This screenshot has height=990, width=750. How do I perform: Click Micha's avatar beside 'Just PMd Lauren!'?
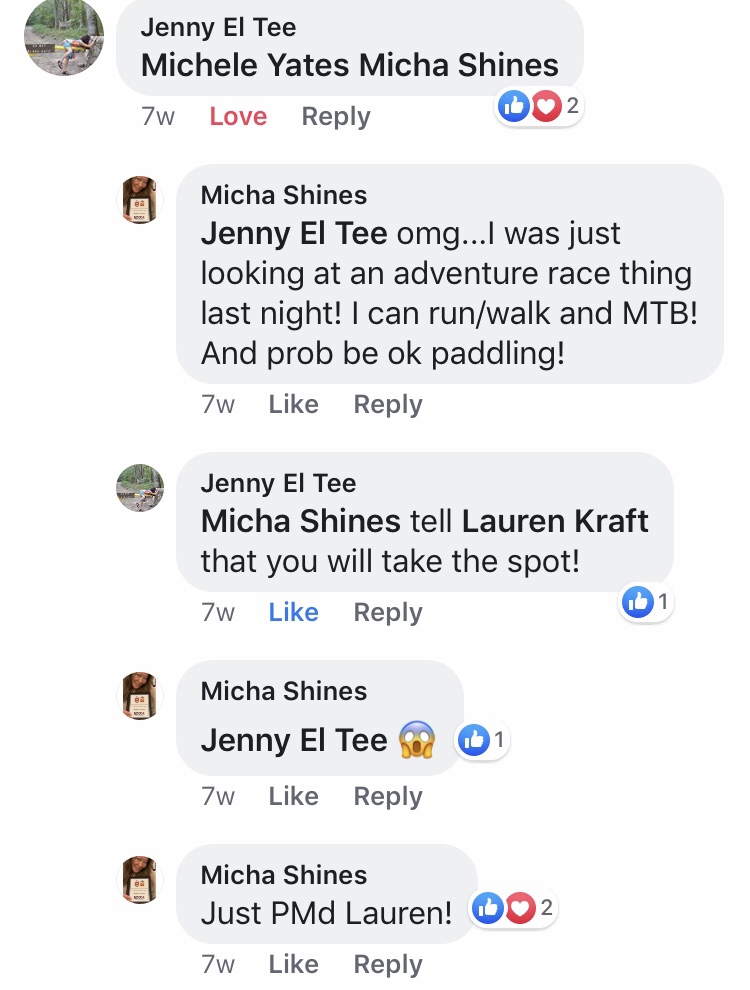click(x=139, y=880)
